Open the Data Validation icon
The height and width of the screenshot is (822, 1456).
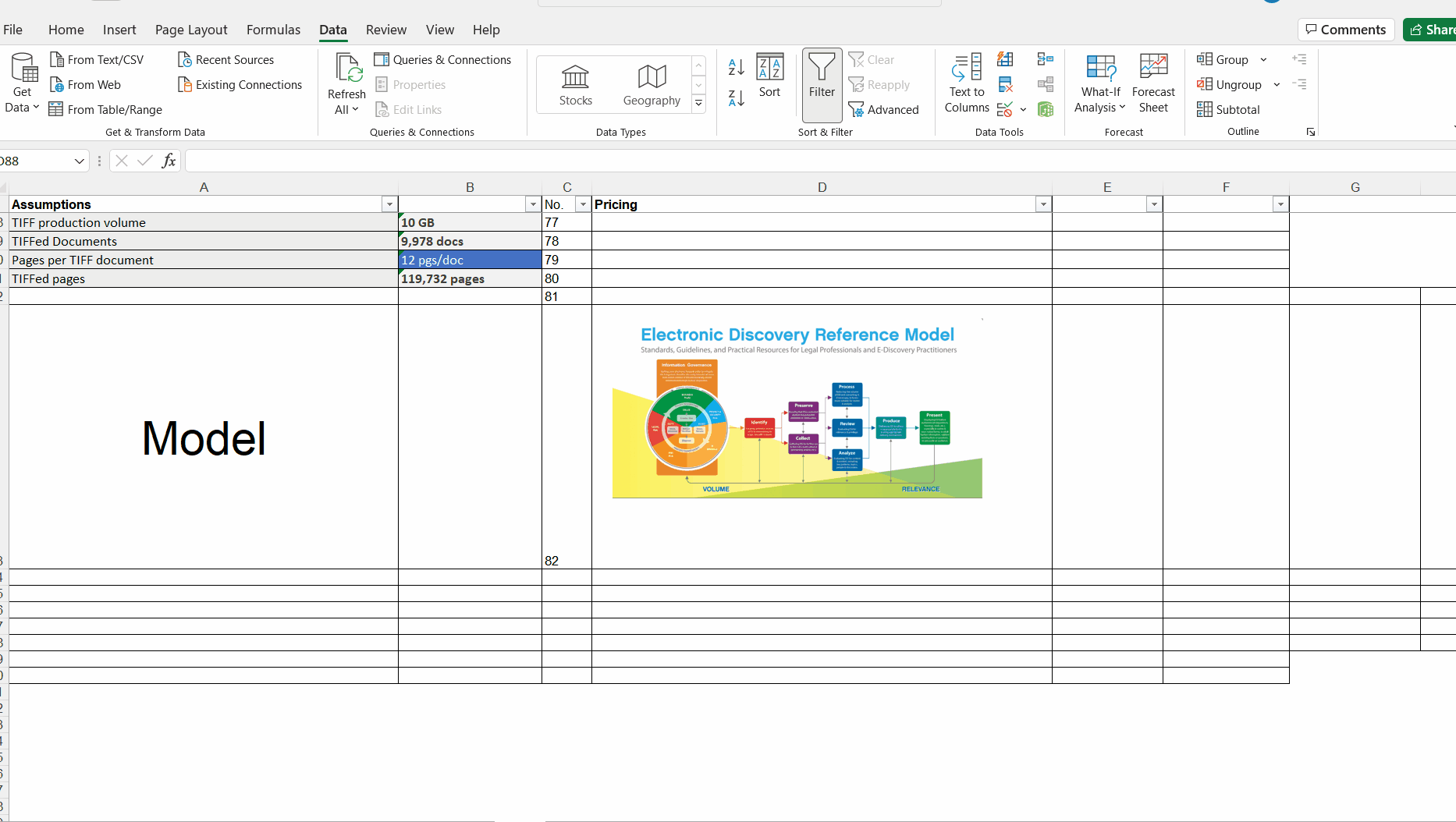point(1005,109)
